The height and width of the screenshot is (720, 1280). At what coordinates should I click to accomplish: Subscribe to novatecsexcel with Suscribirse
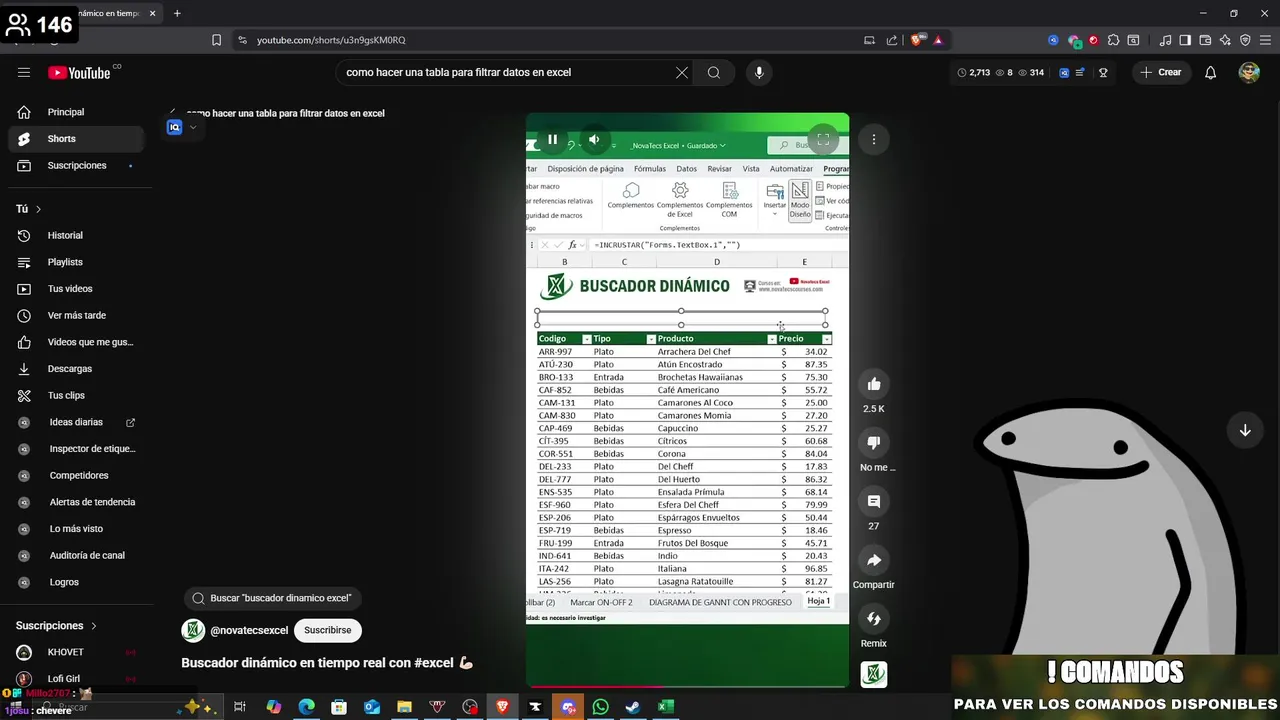click(x=328, y=630)
